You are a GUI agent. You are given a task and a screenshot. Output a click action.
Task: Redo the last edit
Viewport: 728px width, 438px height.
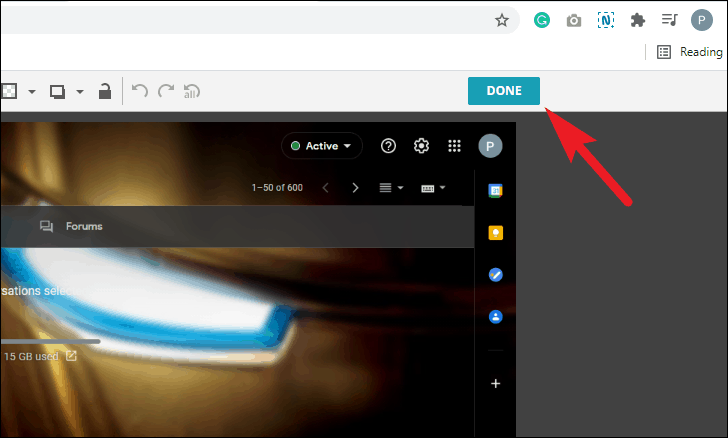tap(166, 91)
